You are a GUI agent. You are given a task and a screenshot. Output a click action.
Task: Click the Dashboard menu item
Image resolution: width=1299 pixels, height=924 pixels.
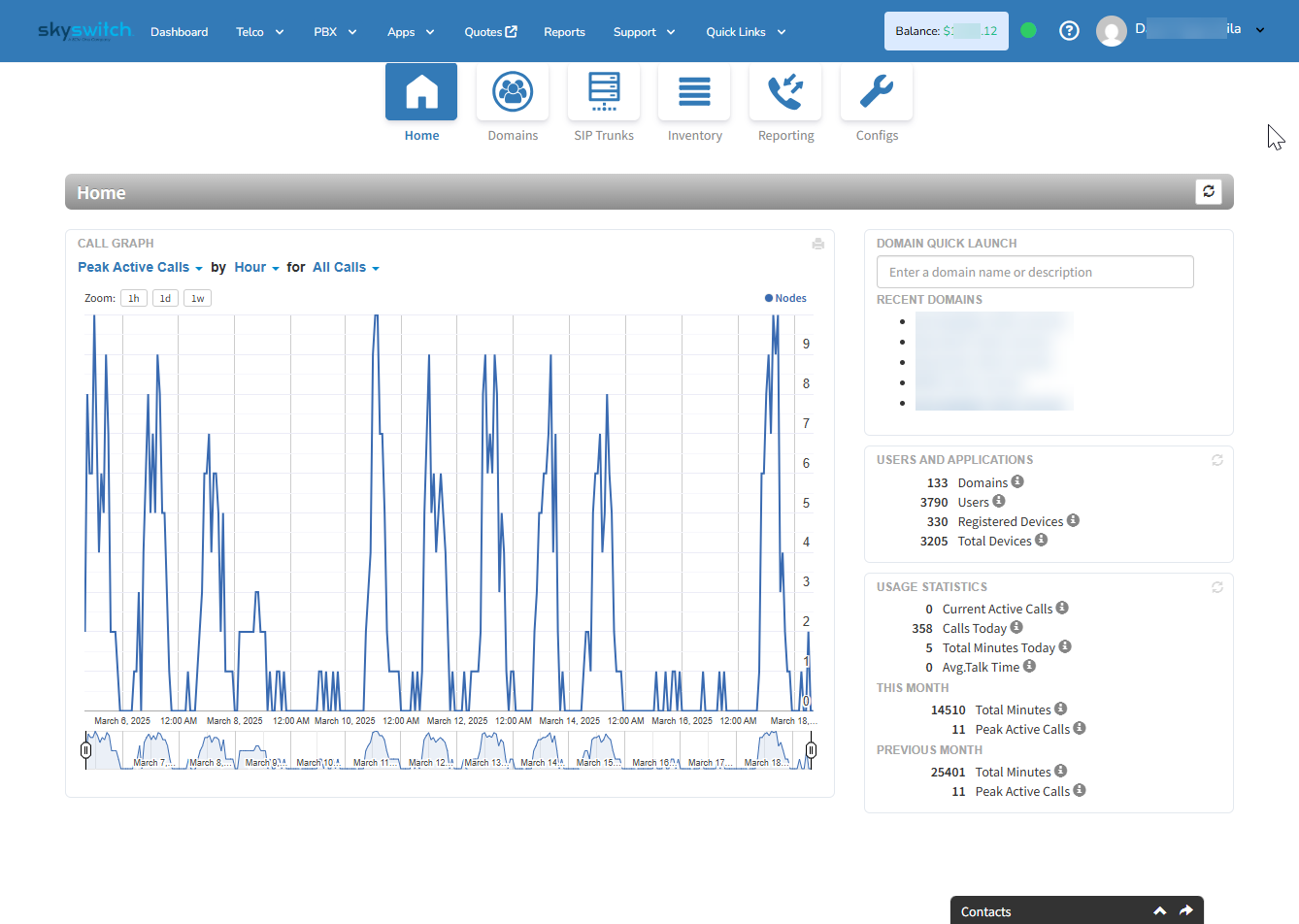[x=179, y=31]
